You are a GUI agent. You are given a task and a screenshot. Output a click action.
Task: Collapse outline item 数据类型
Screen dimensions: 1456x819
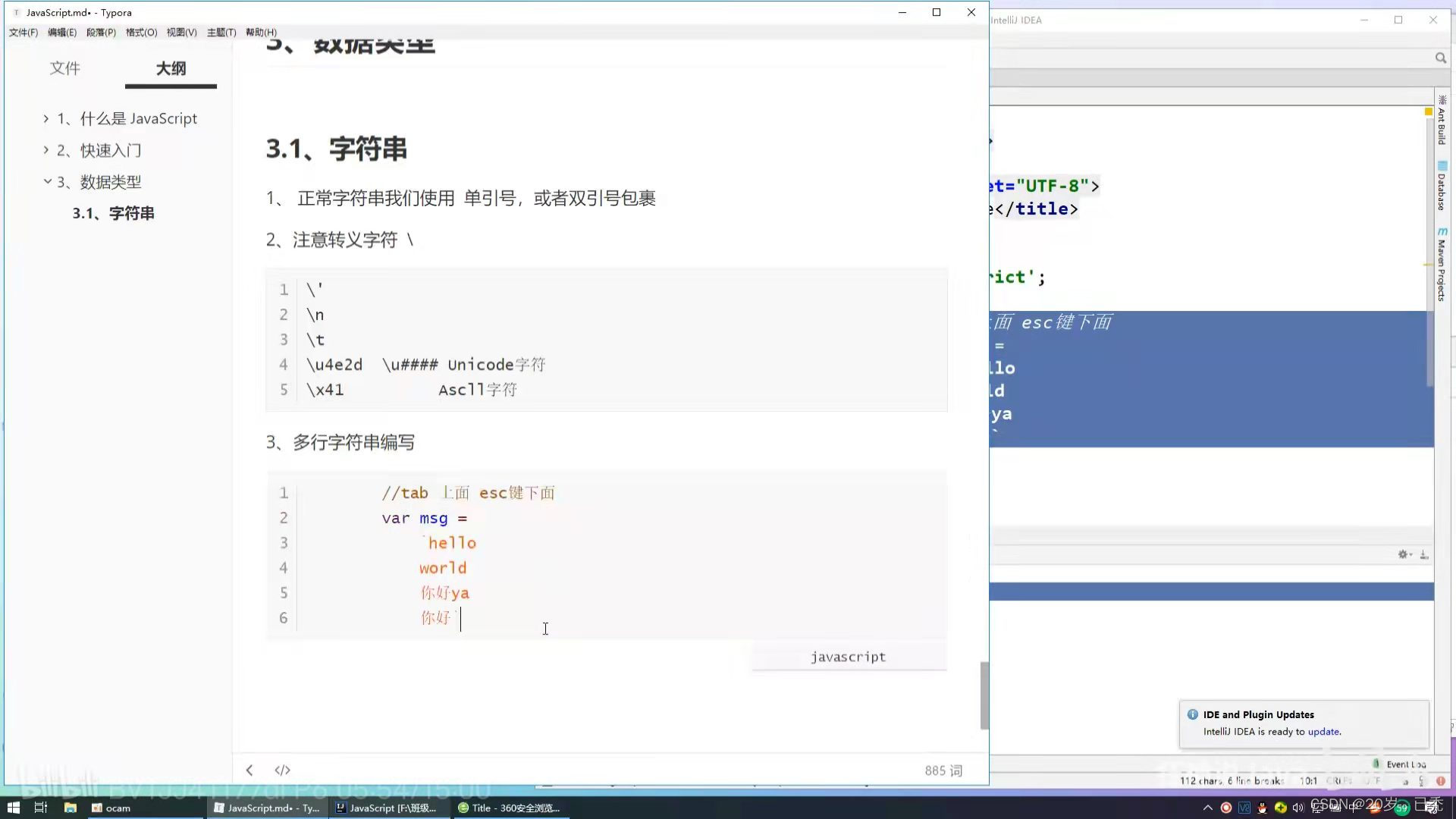[x=47, y=181]
